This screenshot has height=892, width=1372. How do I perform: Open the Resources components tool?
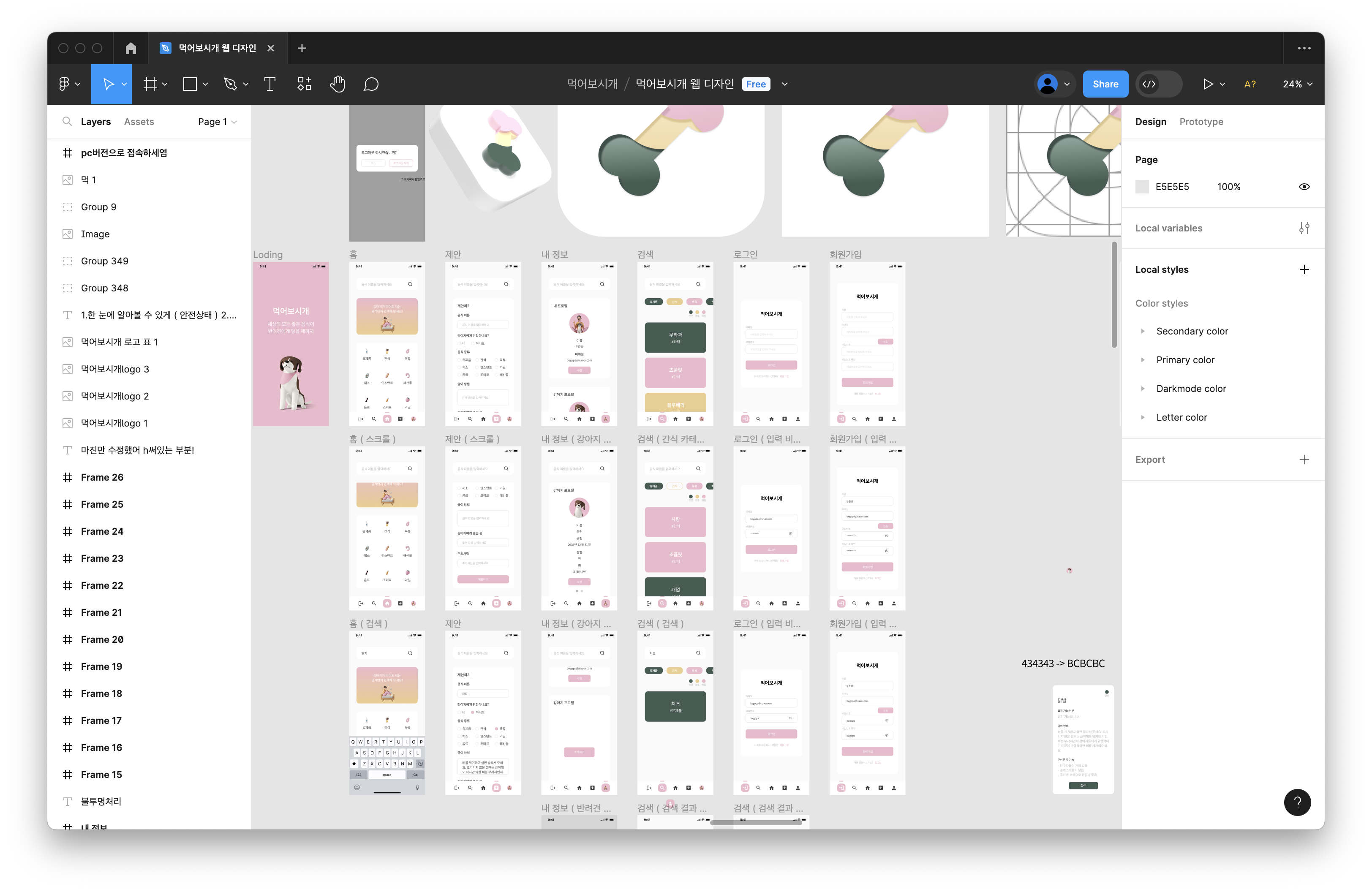pyautogui.click(x=304, y=84)
